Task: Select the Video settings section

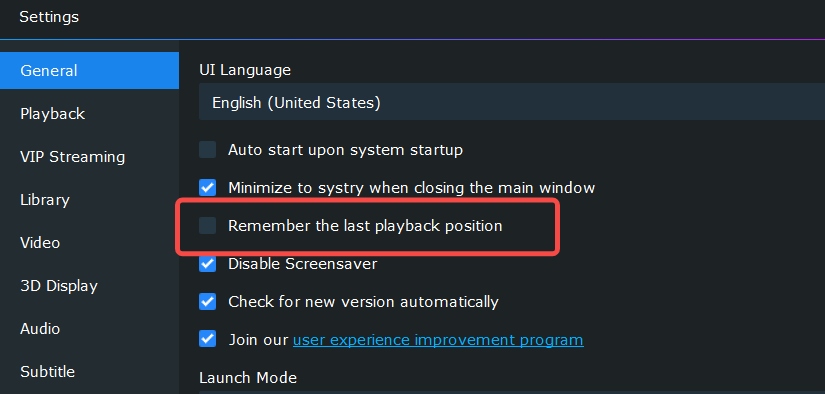Action: (89, 243)
